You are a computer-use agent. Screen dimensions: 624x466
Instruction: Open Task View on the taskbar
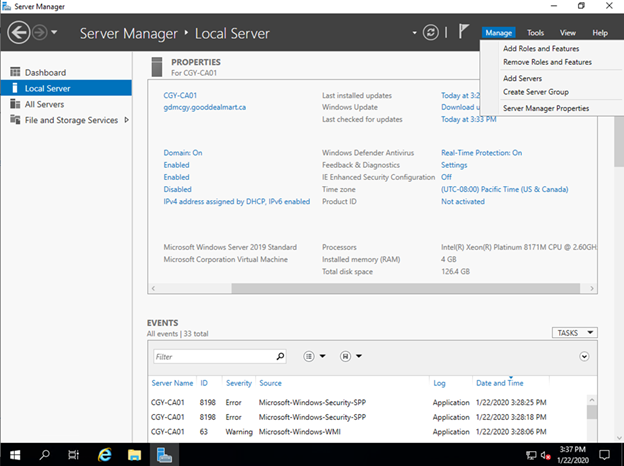74,454
